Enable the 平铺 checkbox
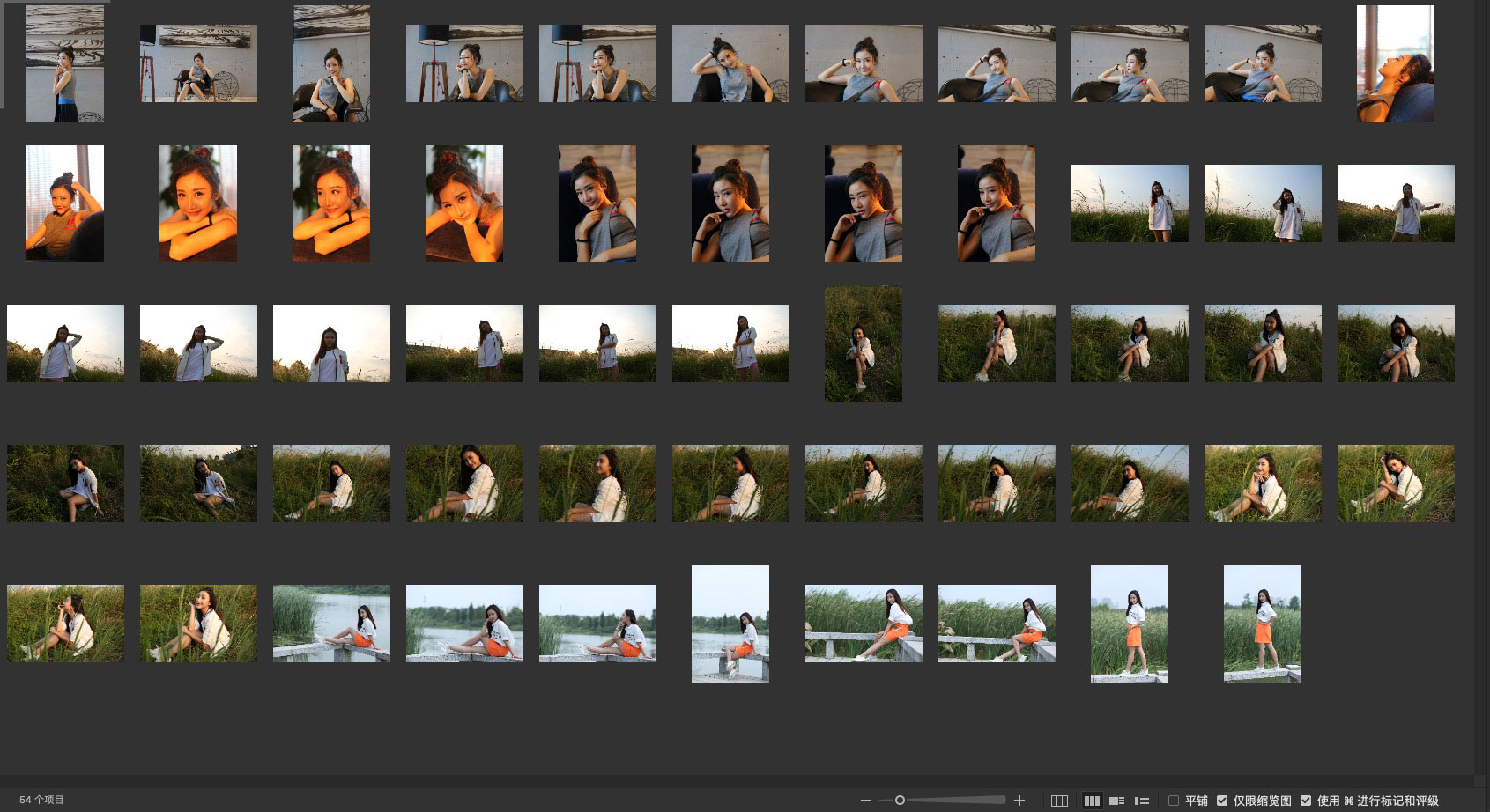The image size is (1490, 812). [1174, 801]
